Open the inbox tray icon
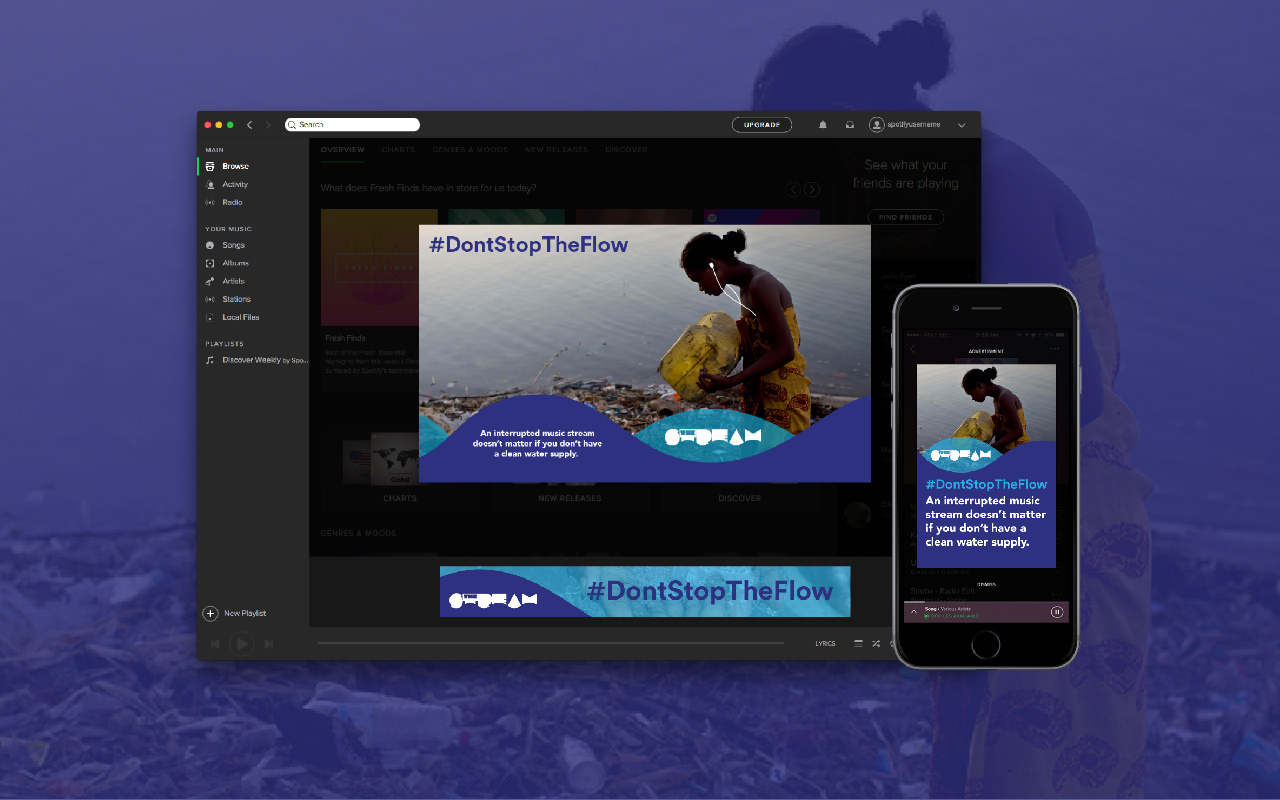1280x800 pixels. [x=849, y=125]
